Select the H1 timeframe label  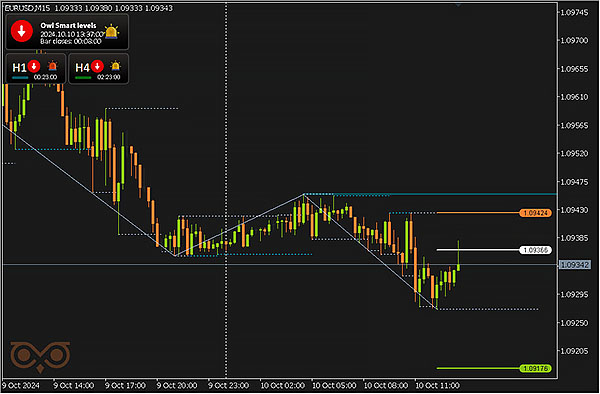click(x=19, y=68)
